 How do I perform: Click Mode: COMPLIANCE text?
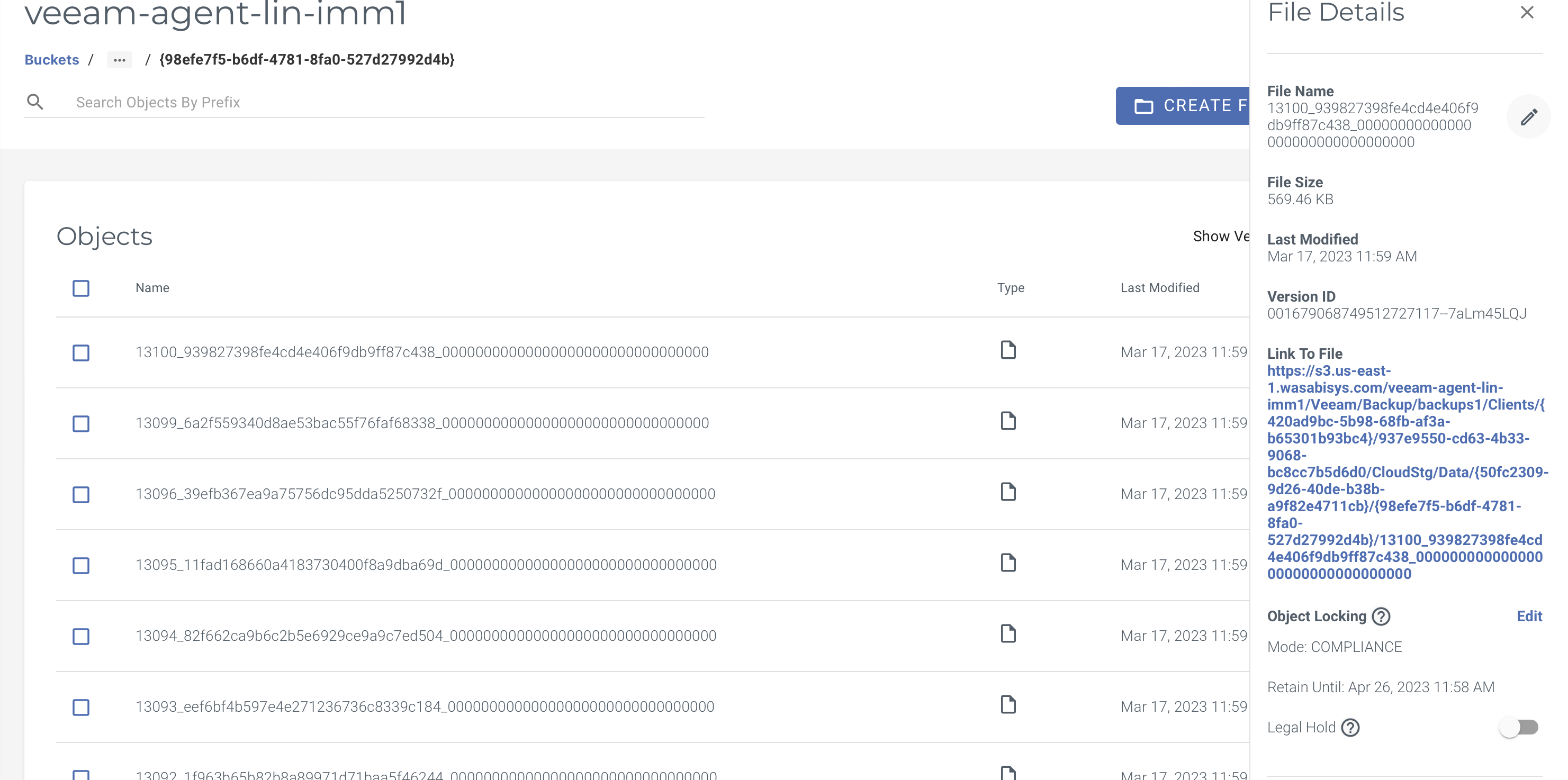coord(1334,647)
